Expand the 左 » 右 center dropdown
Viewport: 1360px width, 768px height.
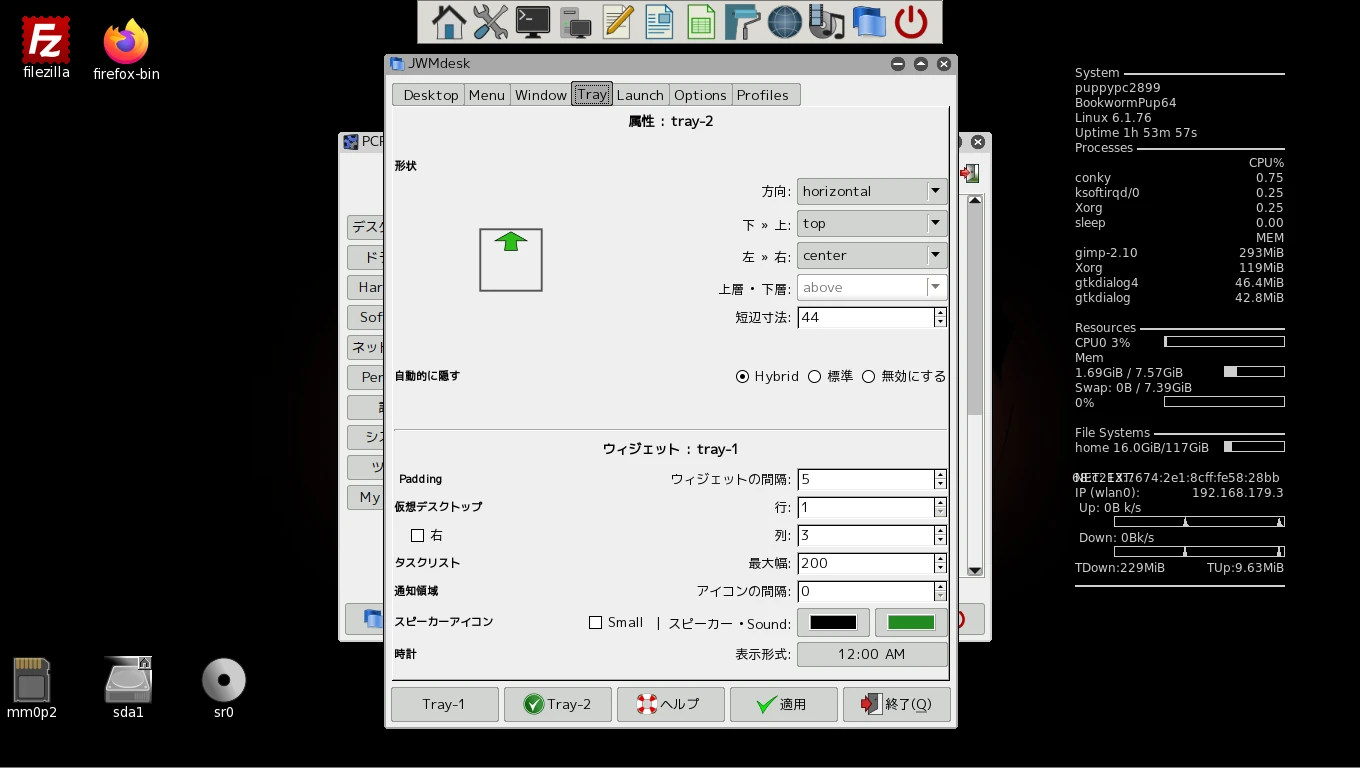[872, 256]
